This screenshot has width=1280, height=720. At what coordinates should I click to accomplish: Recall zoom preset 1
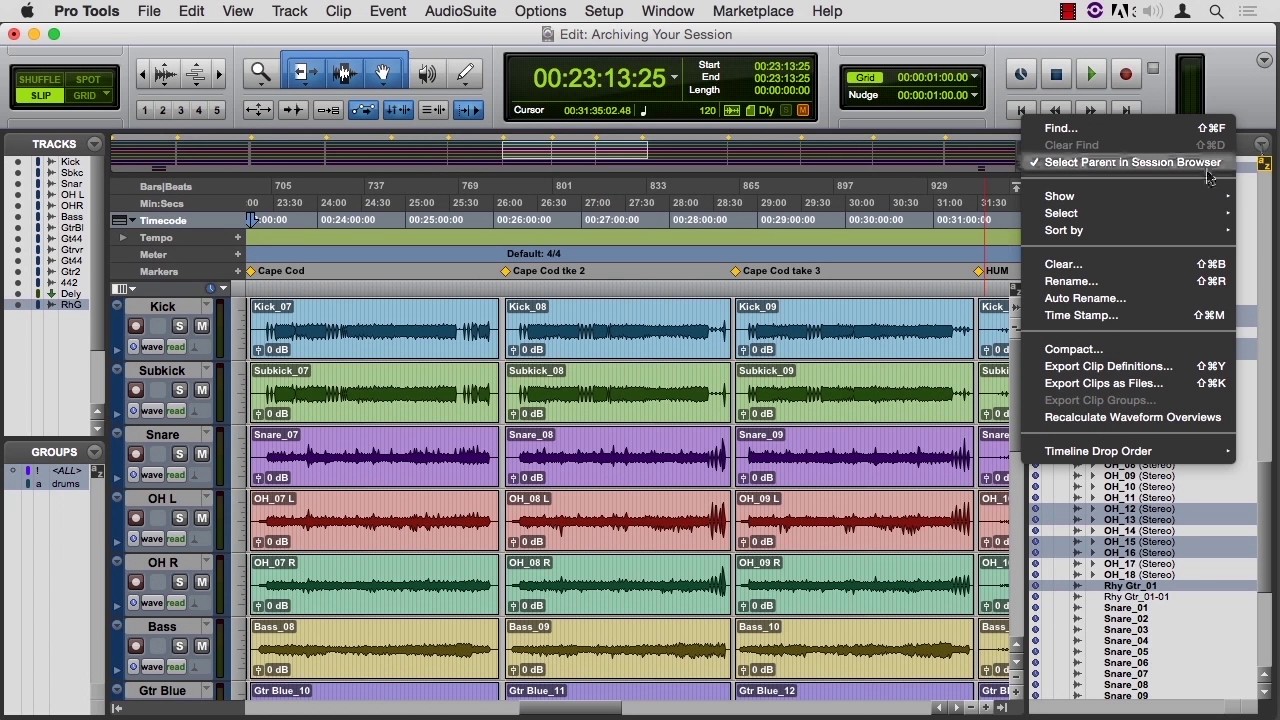pyautogui.click(x=145, y=110)
